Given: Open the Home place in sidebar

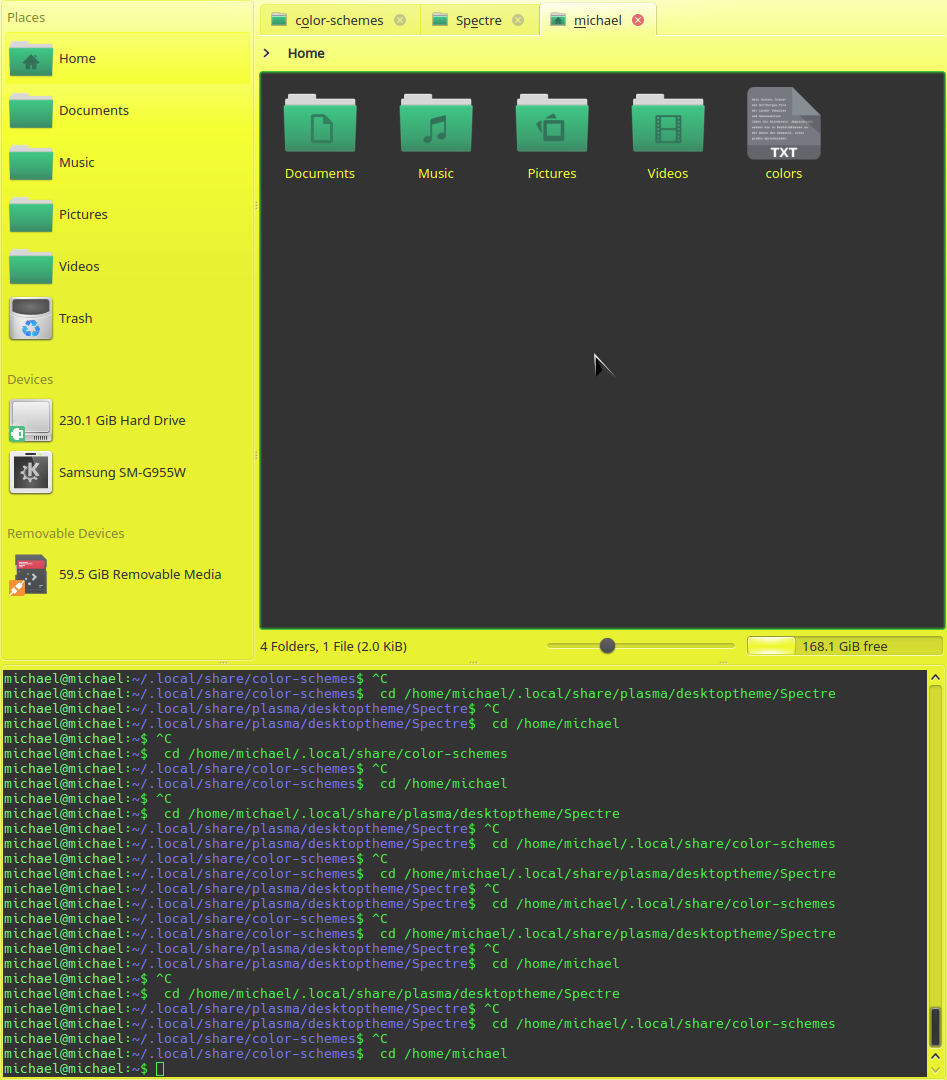Looking at the screenshot, I should click(127, 59).
